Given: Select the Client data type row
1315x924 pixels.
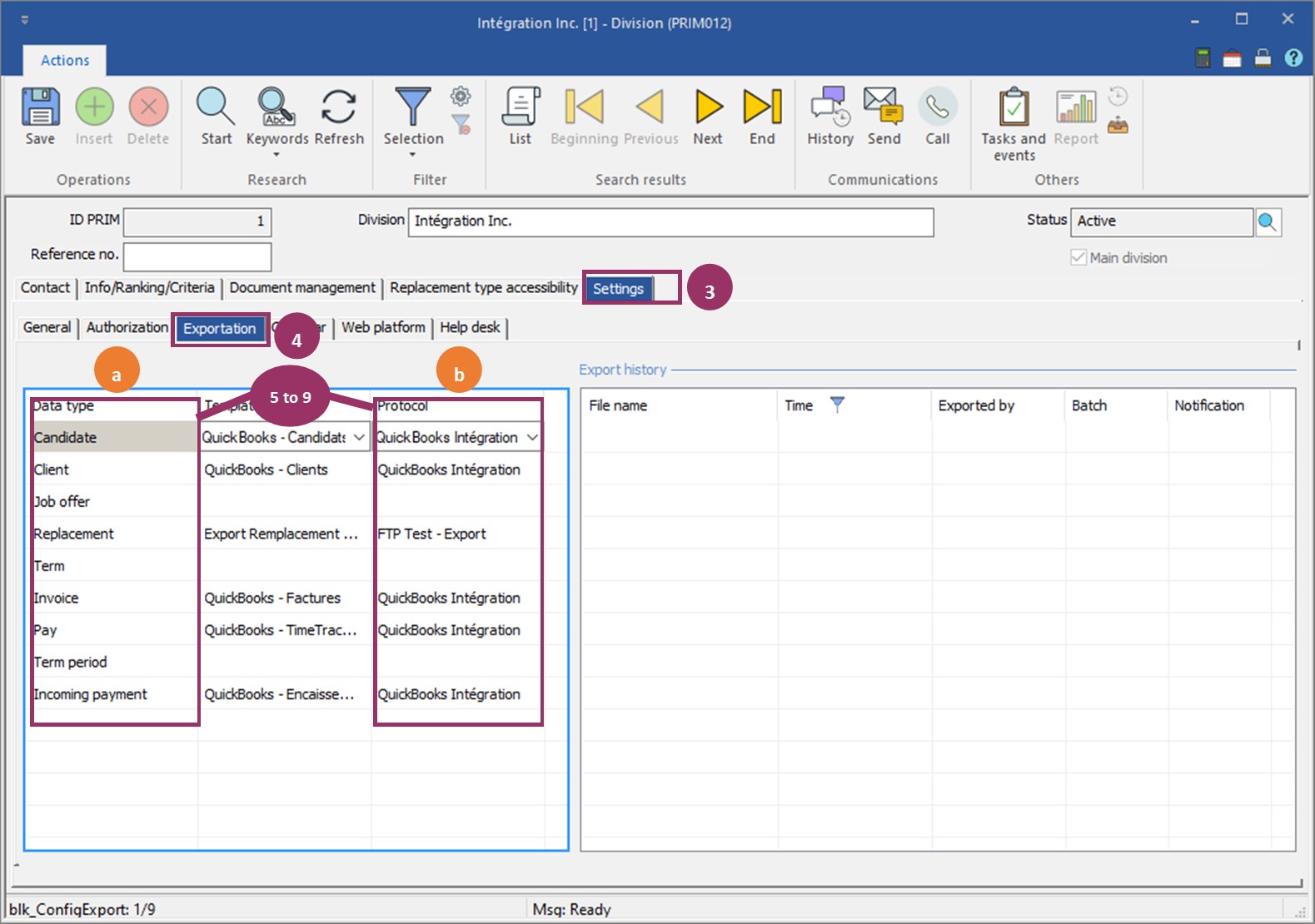Looking at the screenshot, I should pos(112,469).
